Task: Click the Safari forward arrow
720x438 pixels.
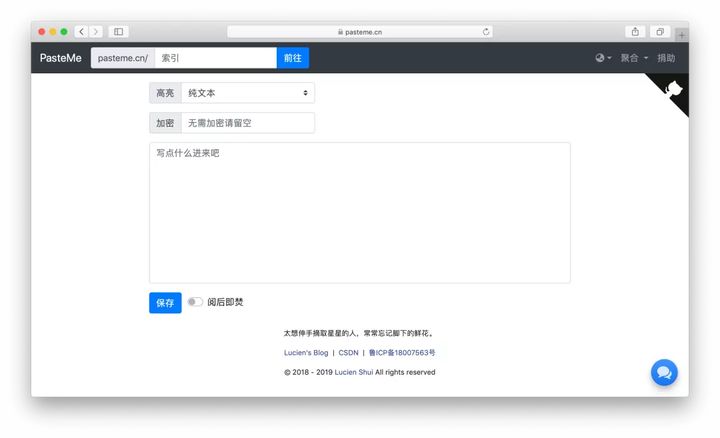Action: 96,32
